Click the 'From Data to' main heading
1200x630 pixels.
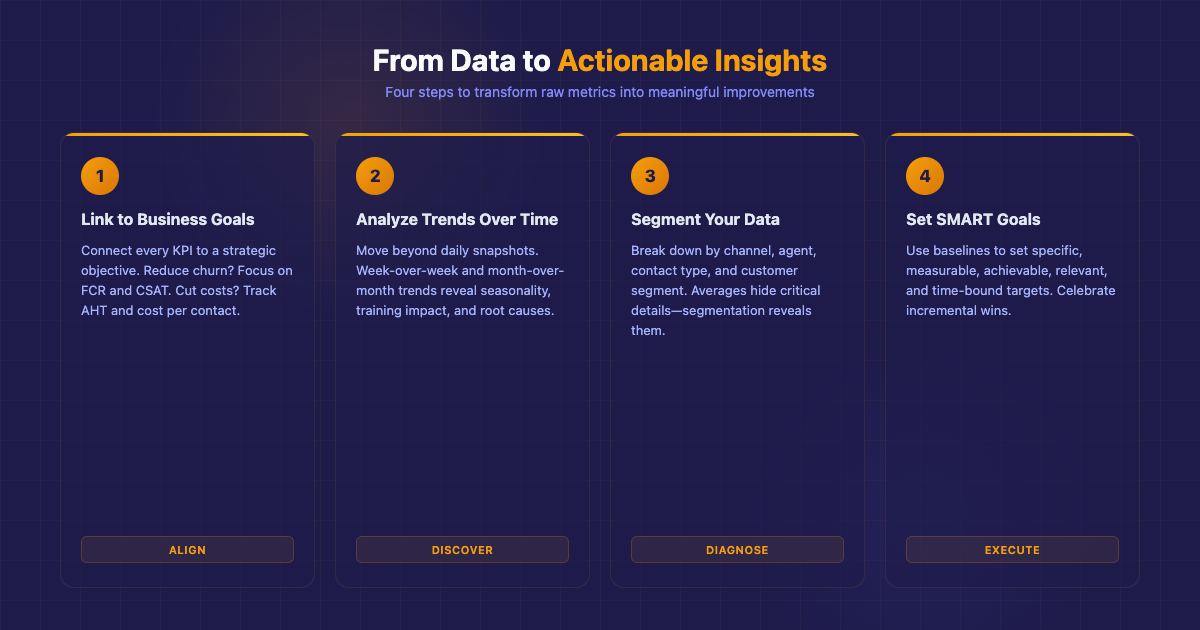pyautogui.click(x=459, y=61)
